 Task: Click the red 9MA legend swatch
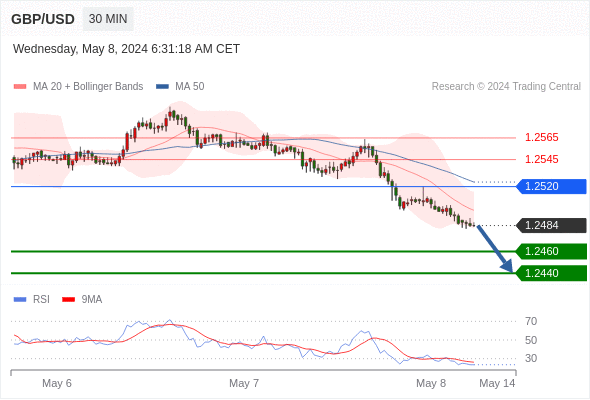click(x=68, y=300)
